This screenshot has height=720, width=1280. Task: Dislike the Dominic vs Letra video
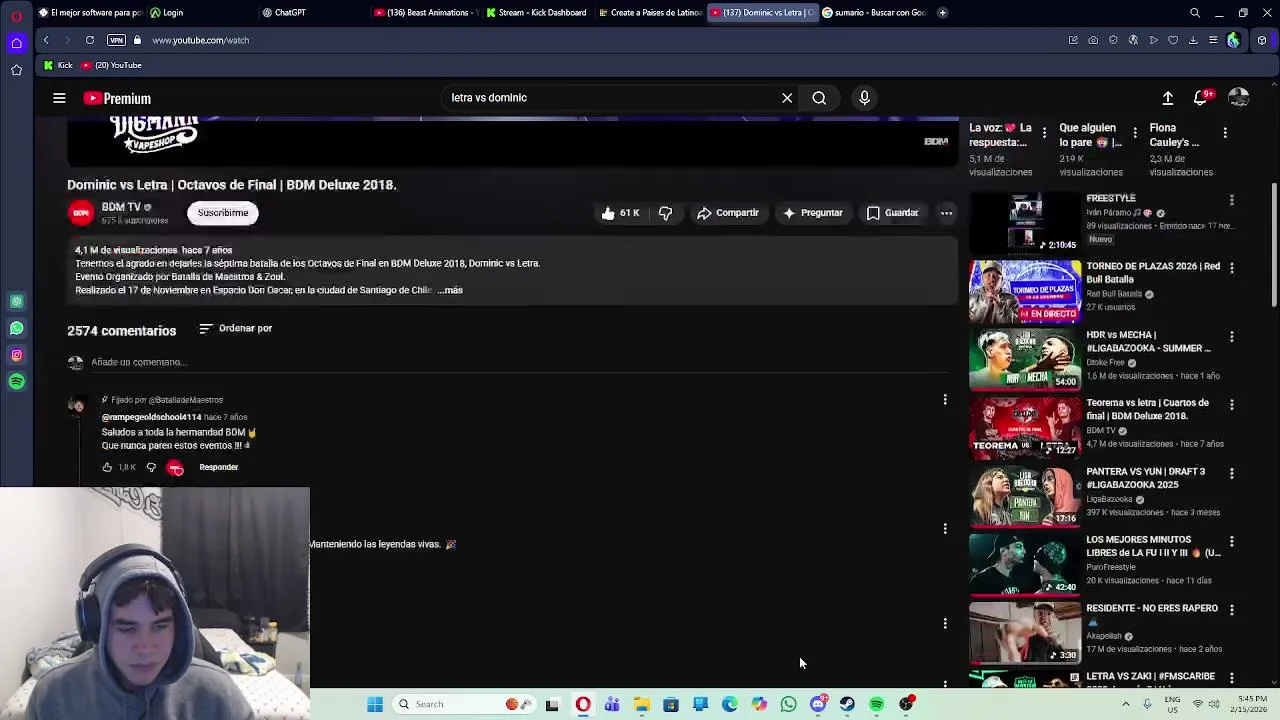pyautogui.click(x=665, y=213)
